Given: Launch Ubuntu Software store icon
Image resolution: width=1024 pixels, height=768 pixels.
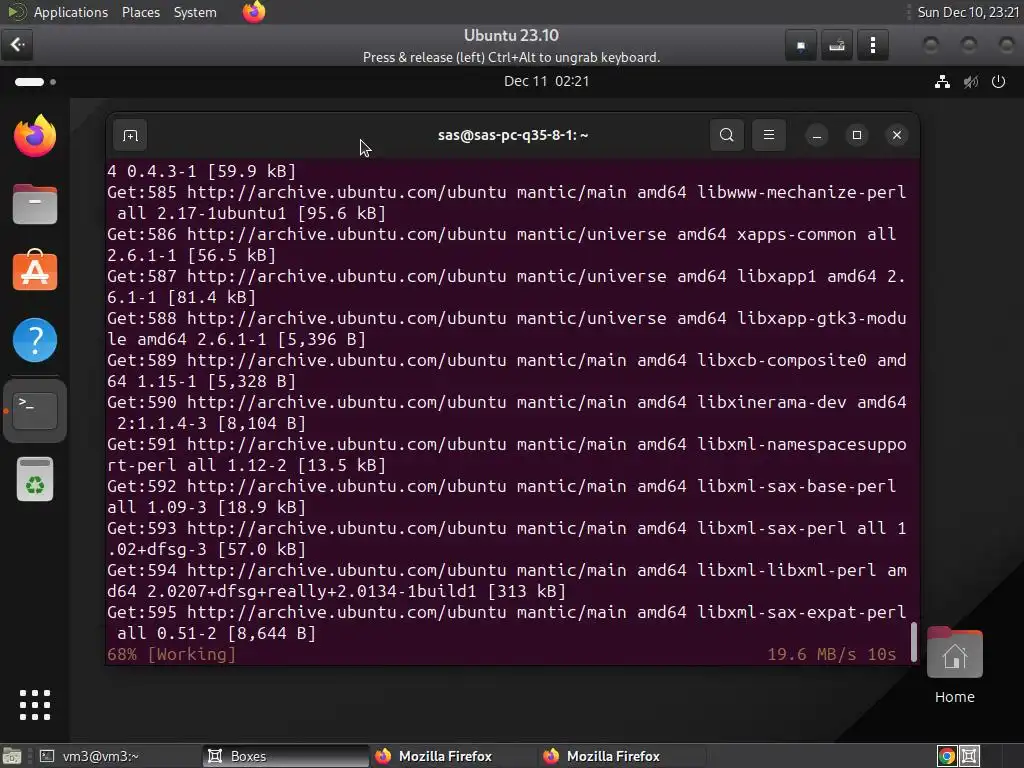Looking at the screenshot, I should [x=35, y=270].
